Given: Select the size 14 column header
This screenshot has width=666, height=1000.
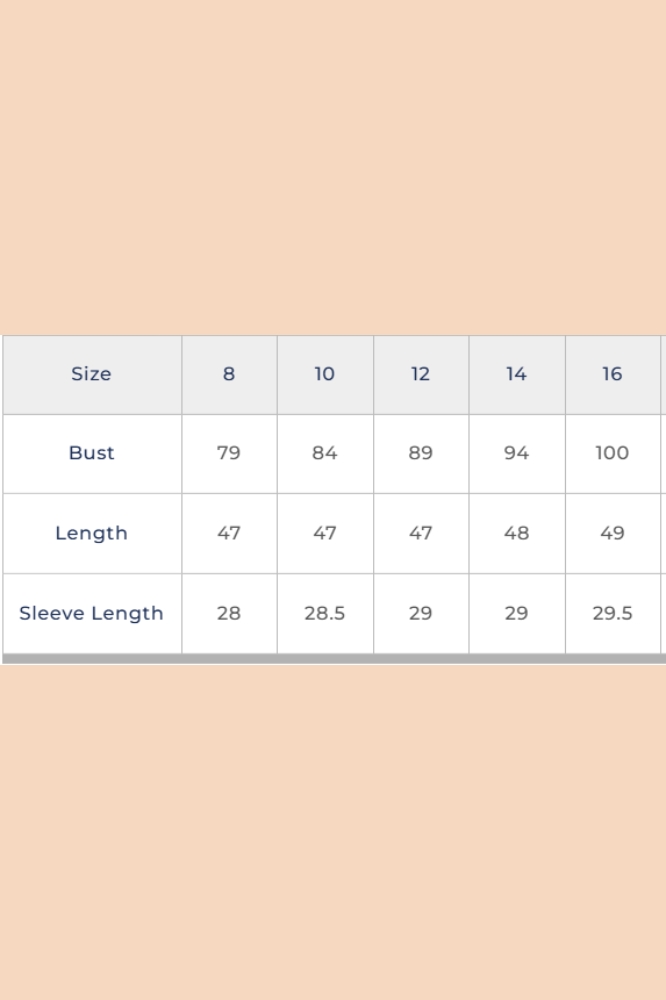Looking at the screenshot, I should (x=516, y=374).
